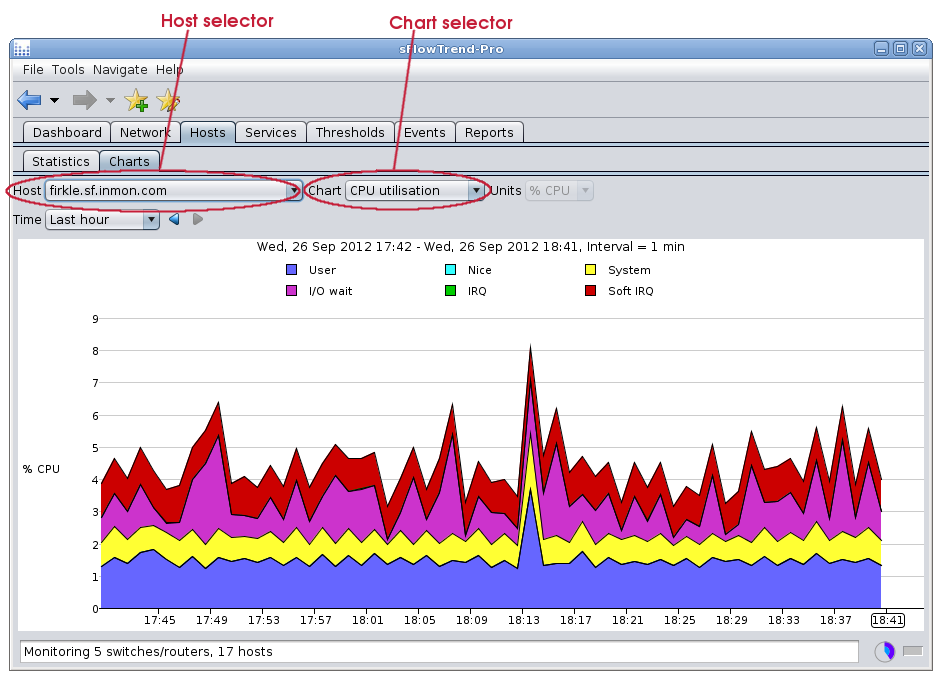The width and height of the screenshot is (944, 680).
Task: Click the 18:41 time marker on axis
Action: [x=886, y=620]
